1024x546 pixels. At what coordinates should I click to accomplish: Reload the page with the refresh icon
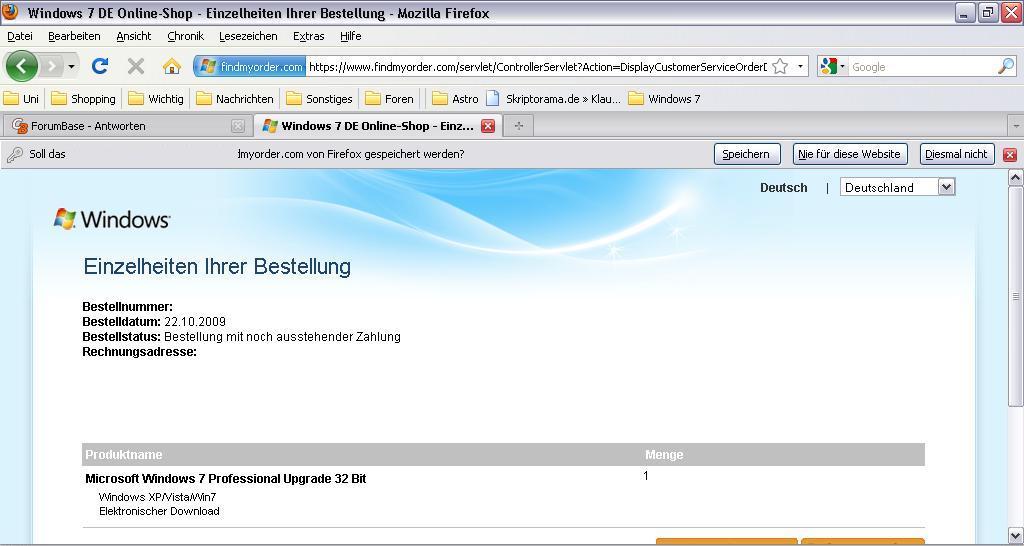pos(100,66)
